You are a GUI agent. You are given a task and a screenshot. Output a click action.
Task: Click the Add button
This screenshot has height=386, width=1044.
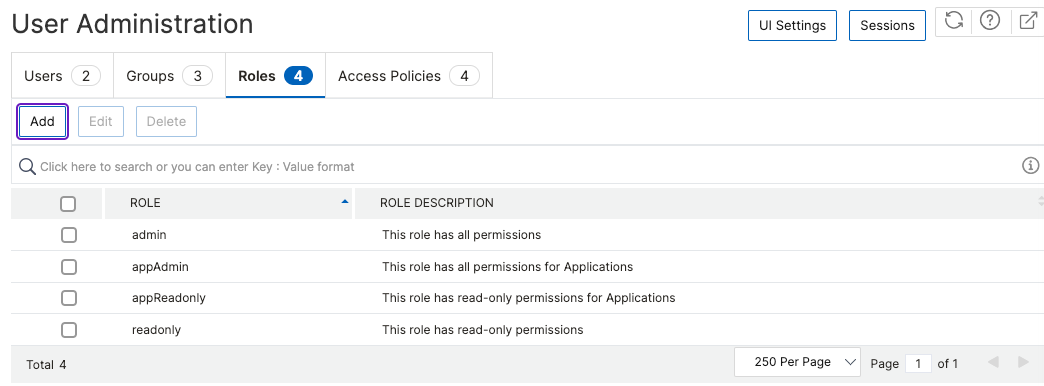43,122
